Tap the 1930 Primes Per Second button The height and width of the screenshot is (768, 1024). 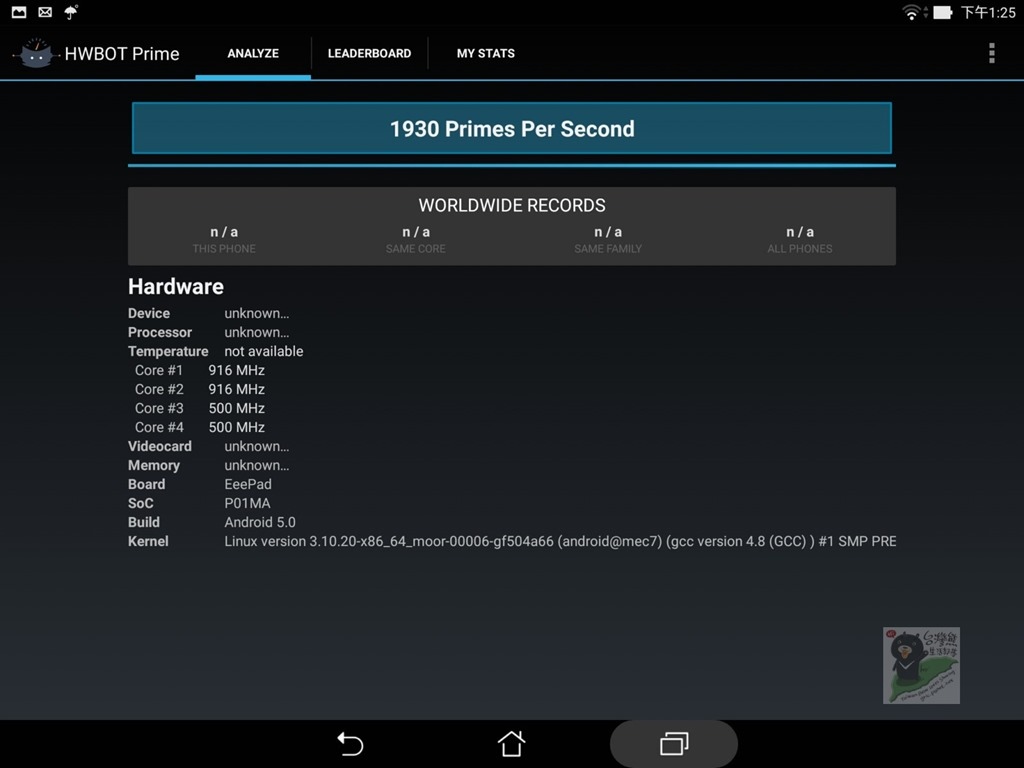point(512,128)
